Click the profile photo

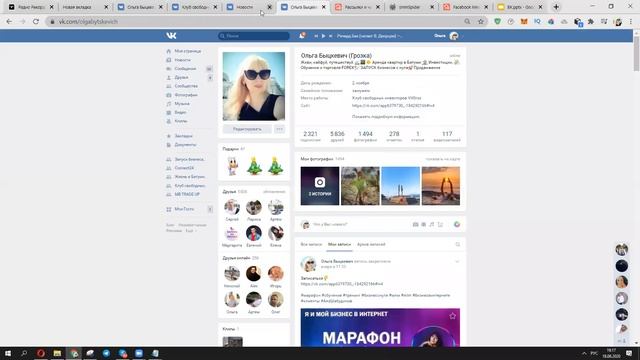click(253, 86)
